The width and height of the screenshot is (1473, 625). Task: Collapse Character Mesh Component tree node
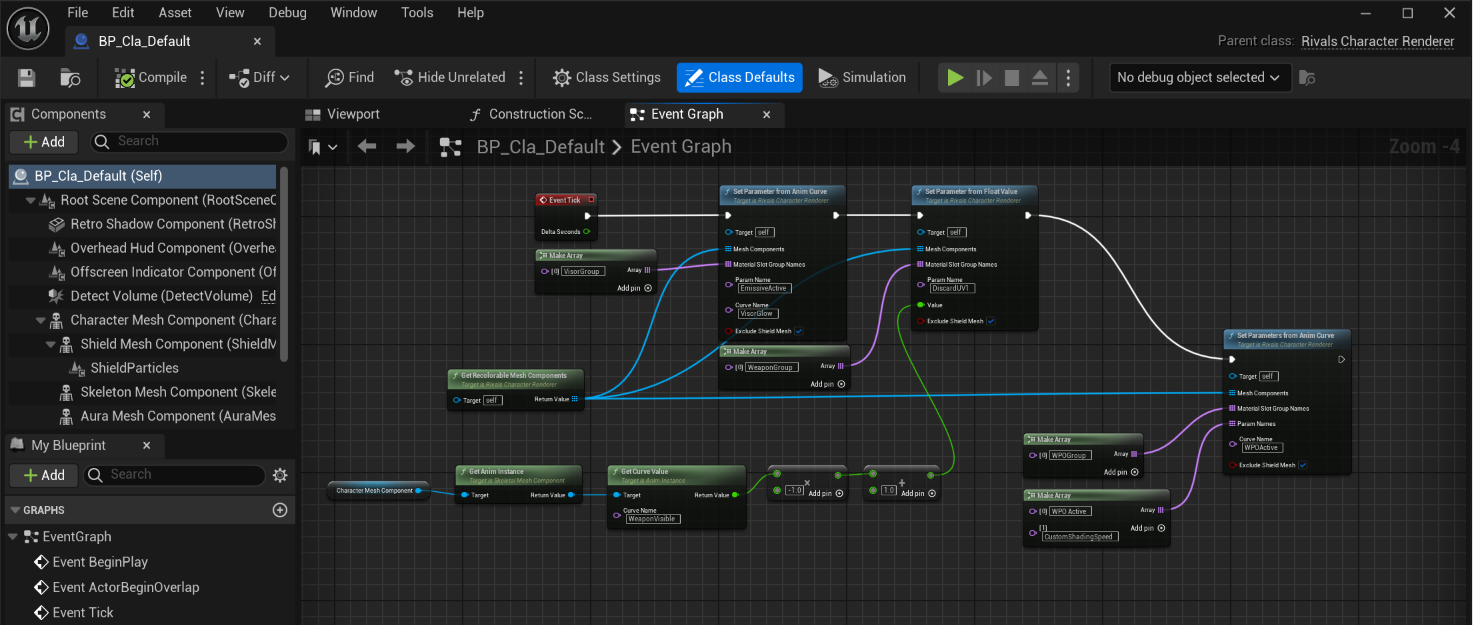pos(41,320)
